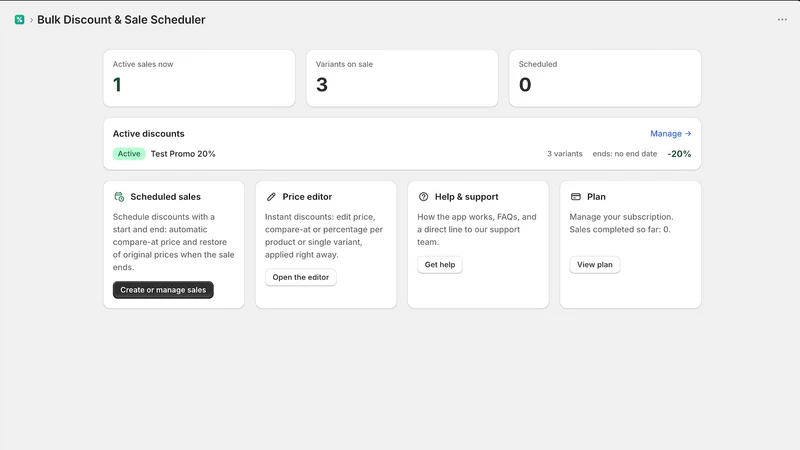This screenshot has width=800, height=450.
Task: Select the Active sales now card
Action: tap(199, 78)
